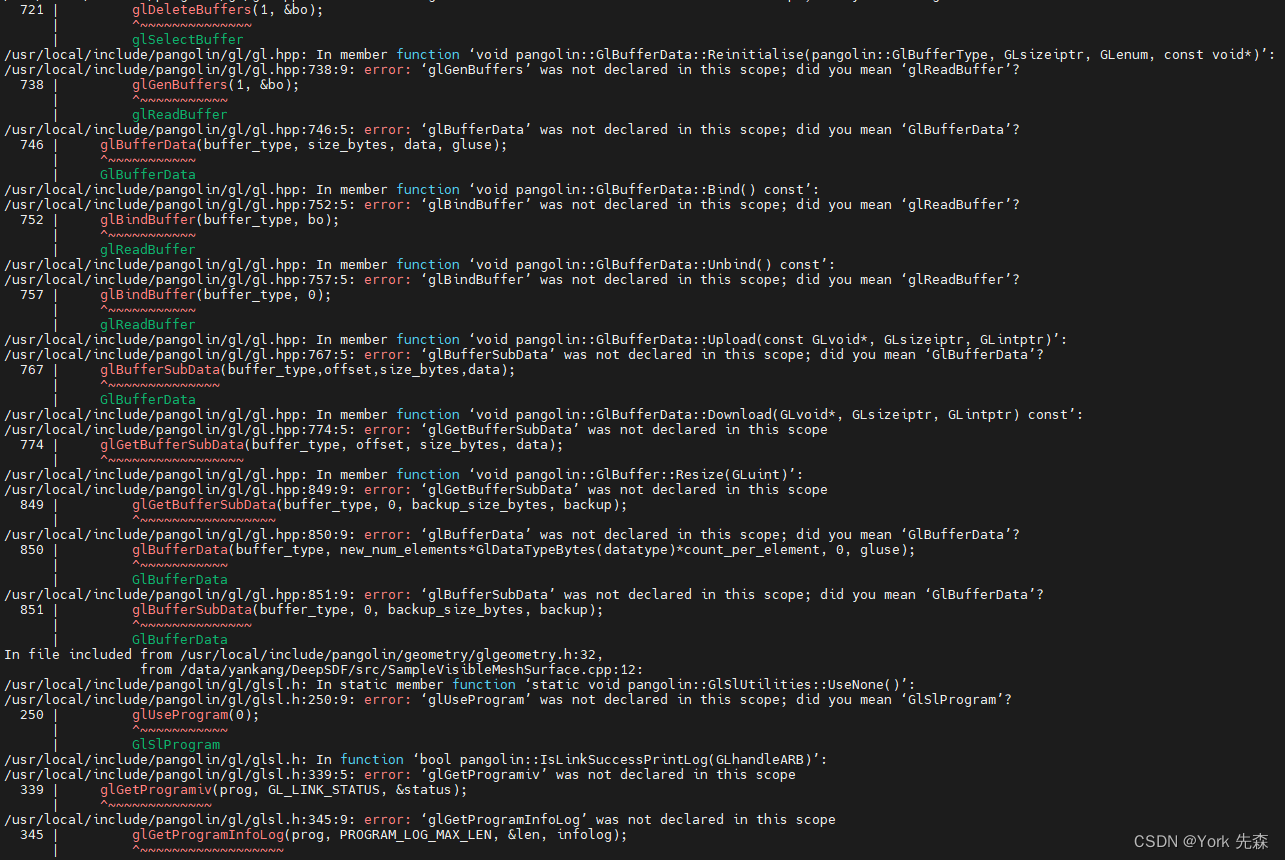1285x860 pixels.
Task: Click the gl.hpp:752:5 glBindBuffer error line
Action: coord(512,204)
